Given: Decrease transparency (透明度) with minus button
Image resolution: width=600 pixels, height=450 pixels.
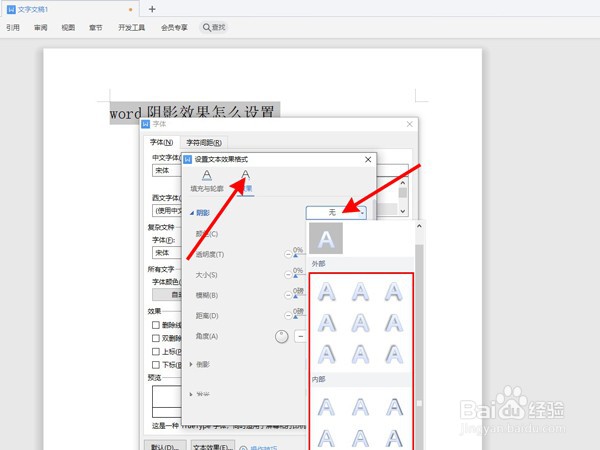Looking at the screenshot, I should point(288,254).
